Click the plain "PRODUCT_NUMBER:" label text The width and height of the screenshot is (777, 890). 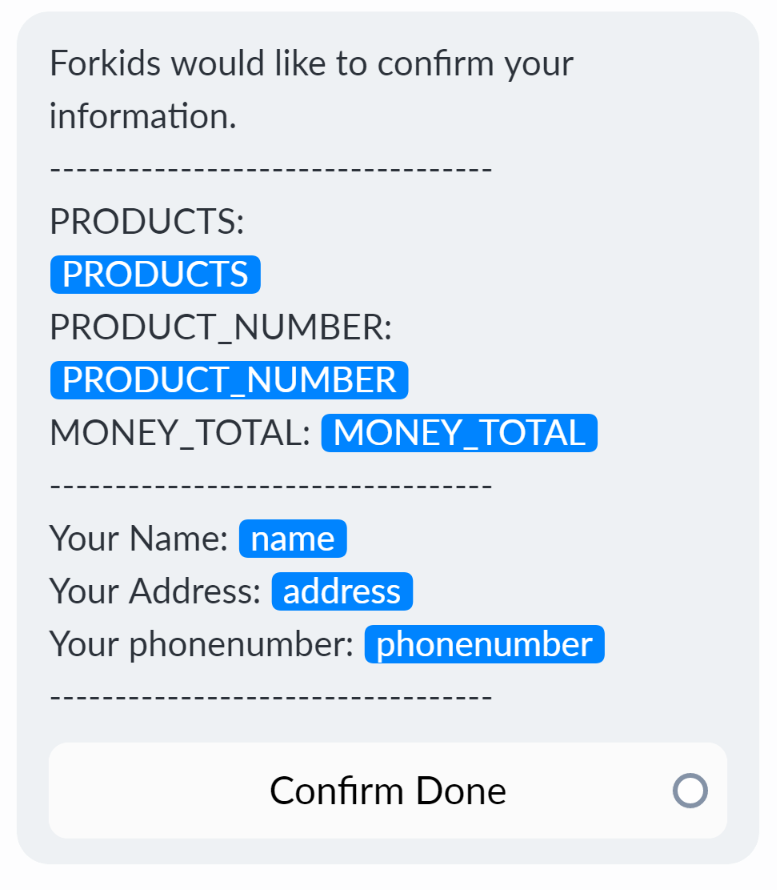pos(220,328)
